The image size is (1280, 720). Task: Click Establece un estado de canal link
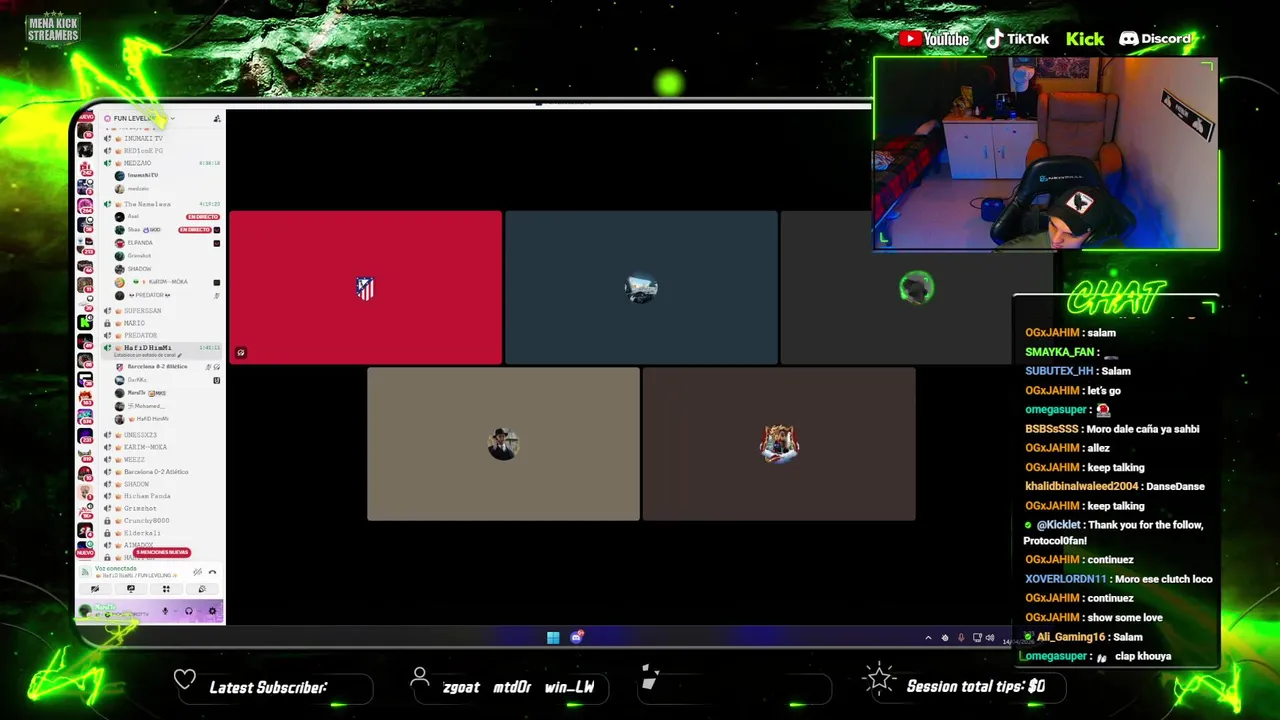coord(146,355)
